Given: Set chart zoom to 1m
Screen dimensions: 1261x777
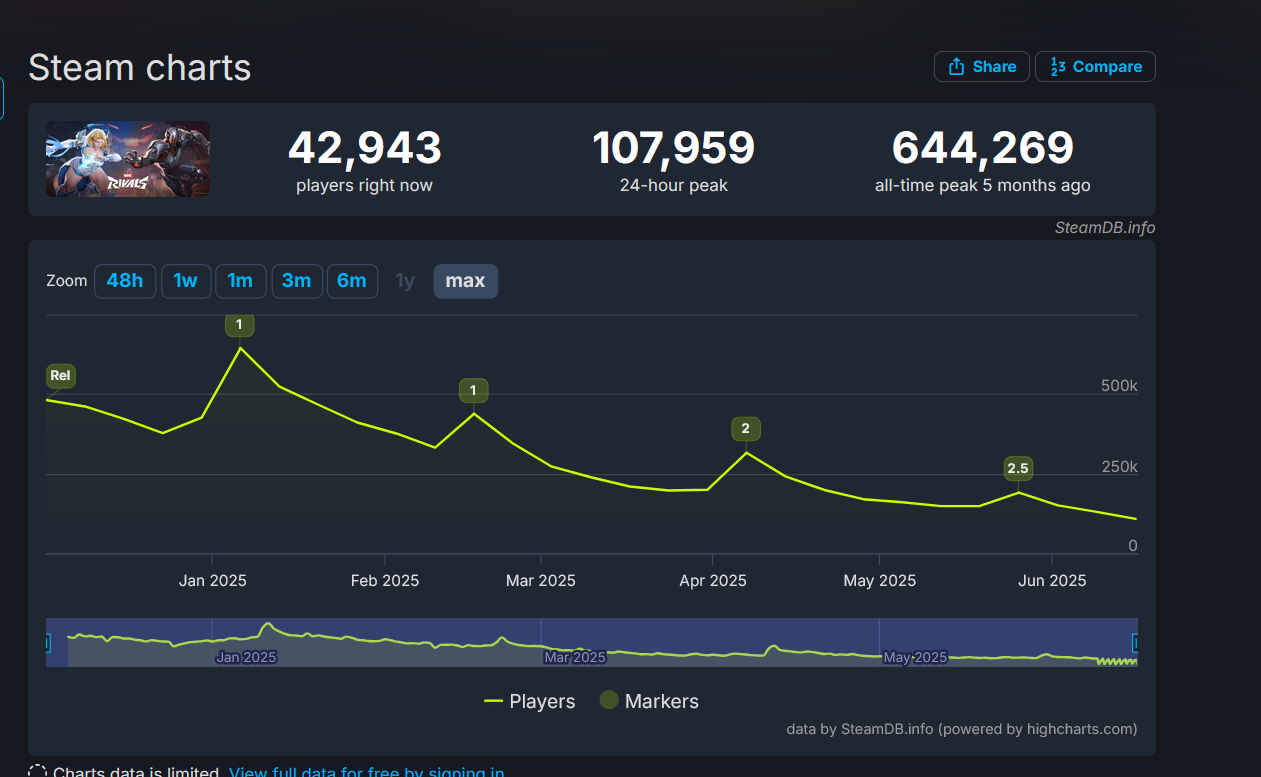Looking at the screenshot, I should pyautogui.click(x=240, y=281).
